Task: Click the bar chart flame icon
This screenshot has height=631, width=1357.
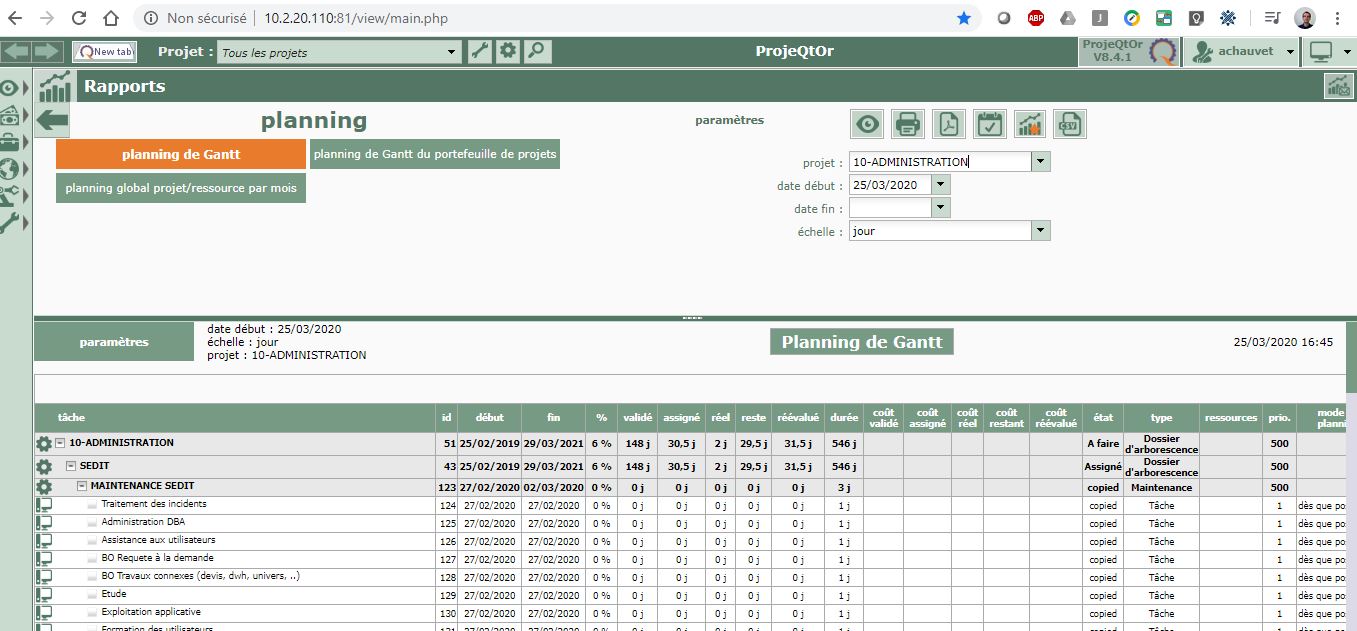Action: (x=1029, y=124)
